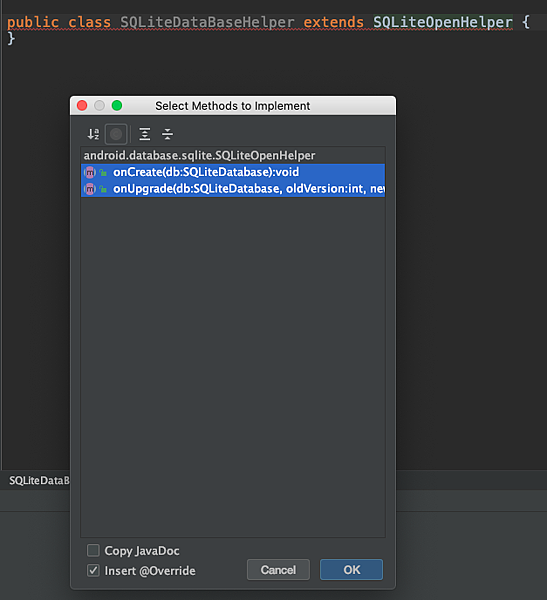Click SQLiteDataB breadcrumb at editor bottom
The width and height of the screenshot is (547, 600).
pyautogui.click(x=39, y=480)
